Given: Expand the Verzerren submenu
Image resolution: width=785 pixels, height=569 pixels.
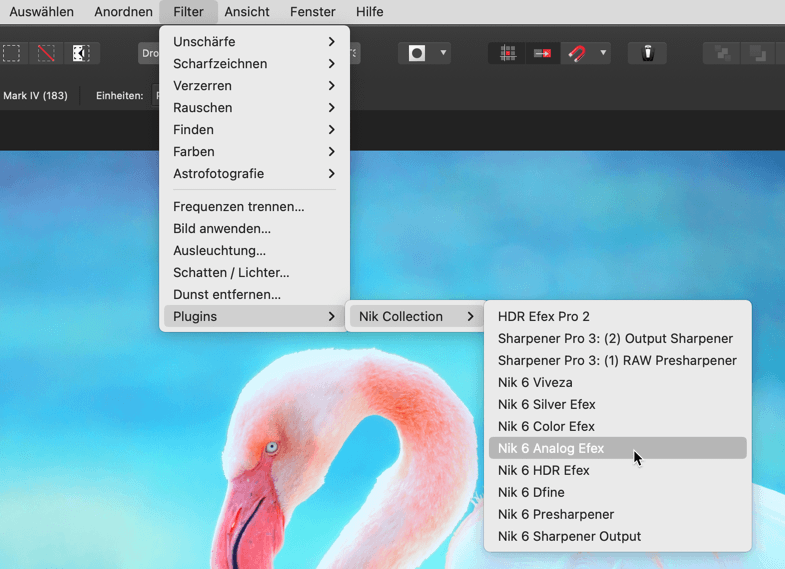Looking at the screenshot, I should pyautogui.click(x=254, y=86).
